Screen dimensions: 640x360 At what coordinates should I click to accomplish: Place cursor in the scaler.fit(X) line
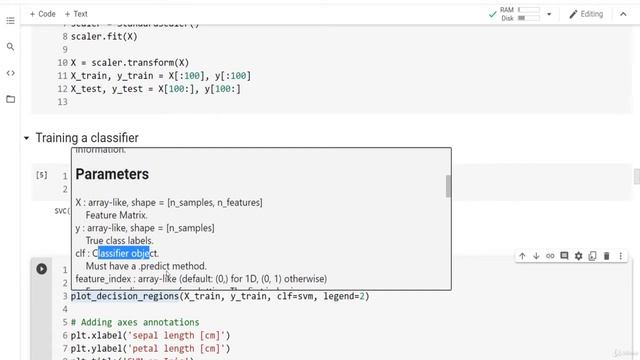point(104,36)
